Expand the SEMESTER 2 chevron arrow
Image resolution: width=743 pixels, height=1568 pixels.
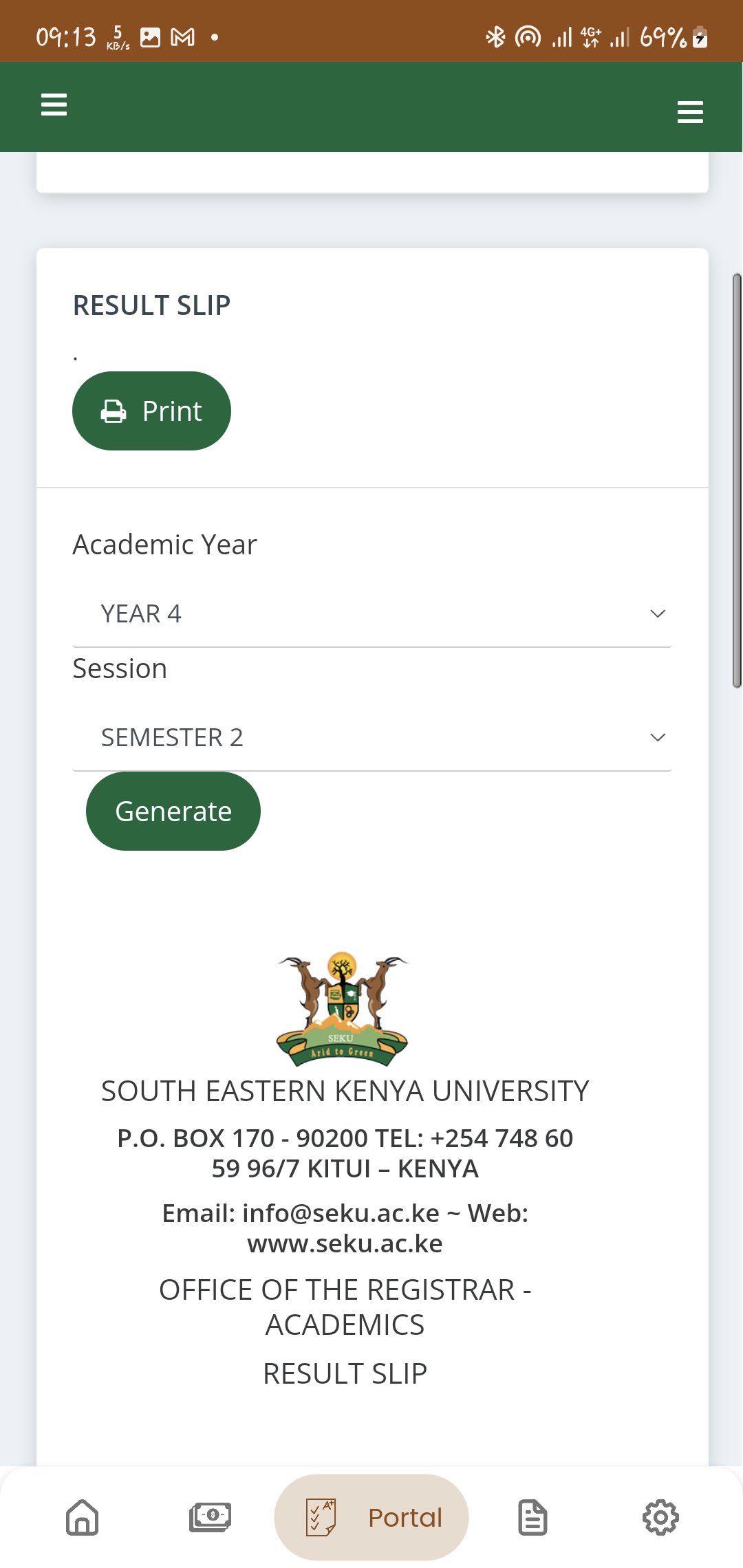coord(658,737)
